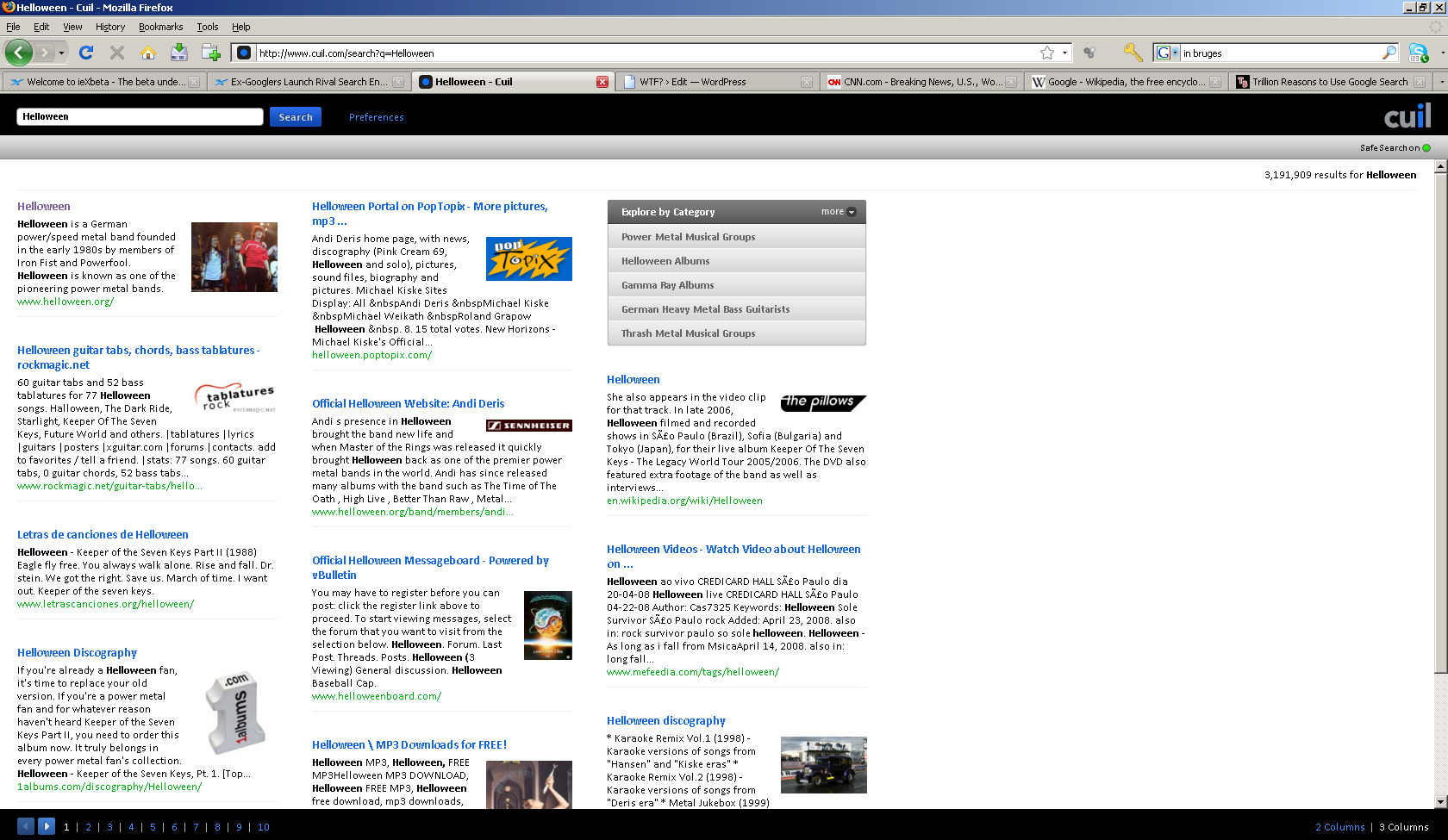Click the yellow key toolbar icon
Viewport: 1448px width, 840px height.
coord(1133,53)
